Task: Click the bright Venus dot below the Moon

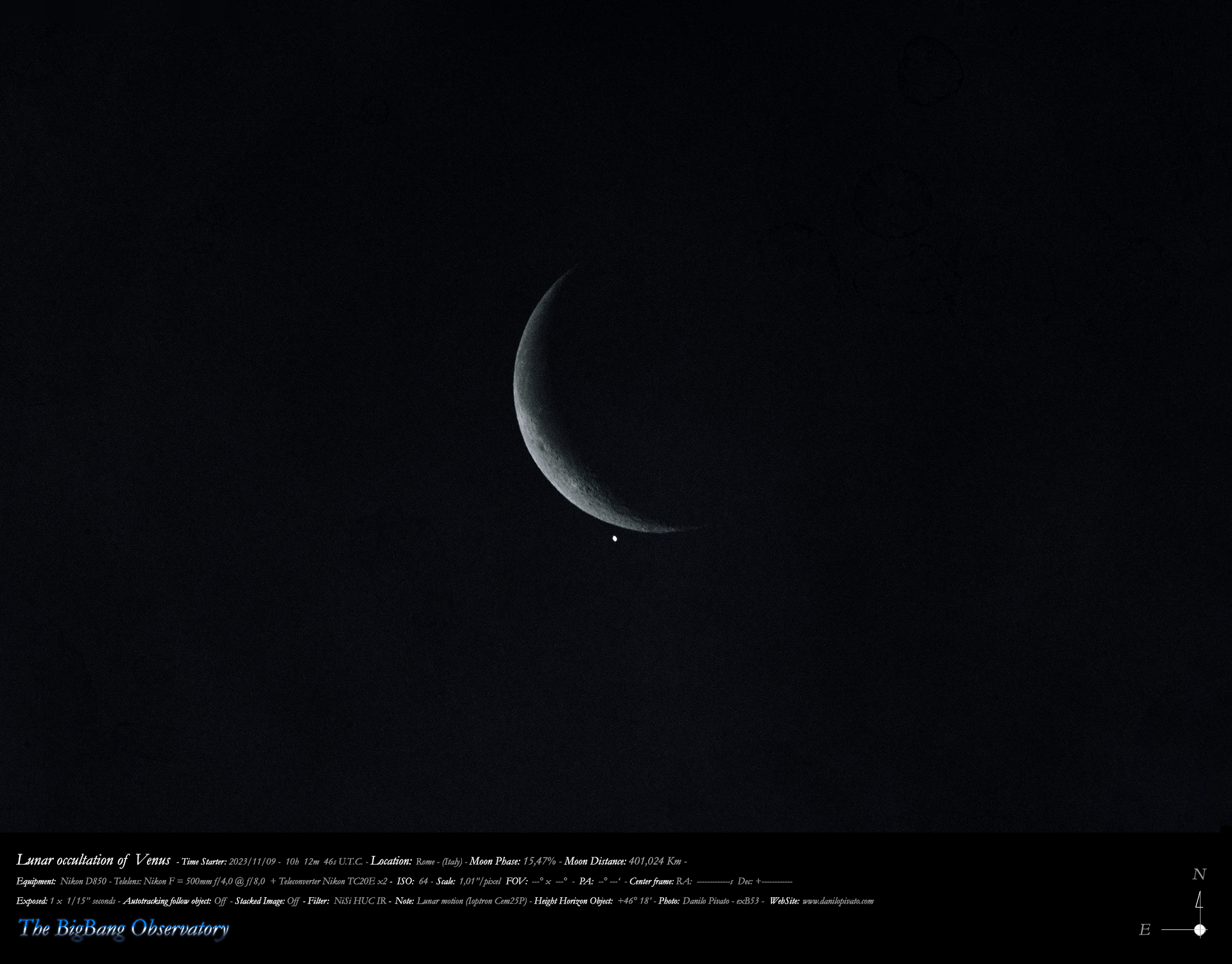Action: click(x=615, y=539)
